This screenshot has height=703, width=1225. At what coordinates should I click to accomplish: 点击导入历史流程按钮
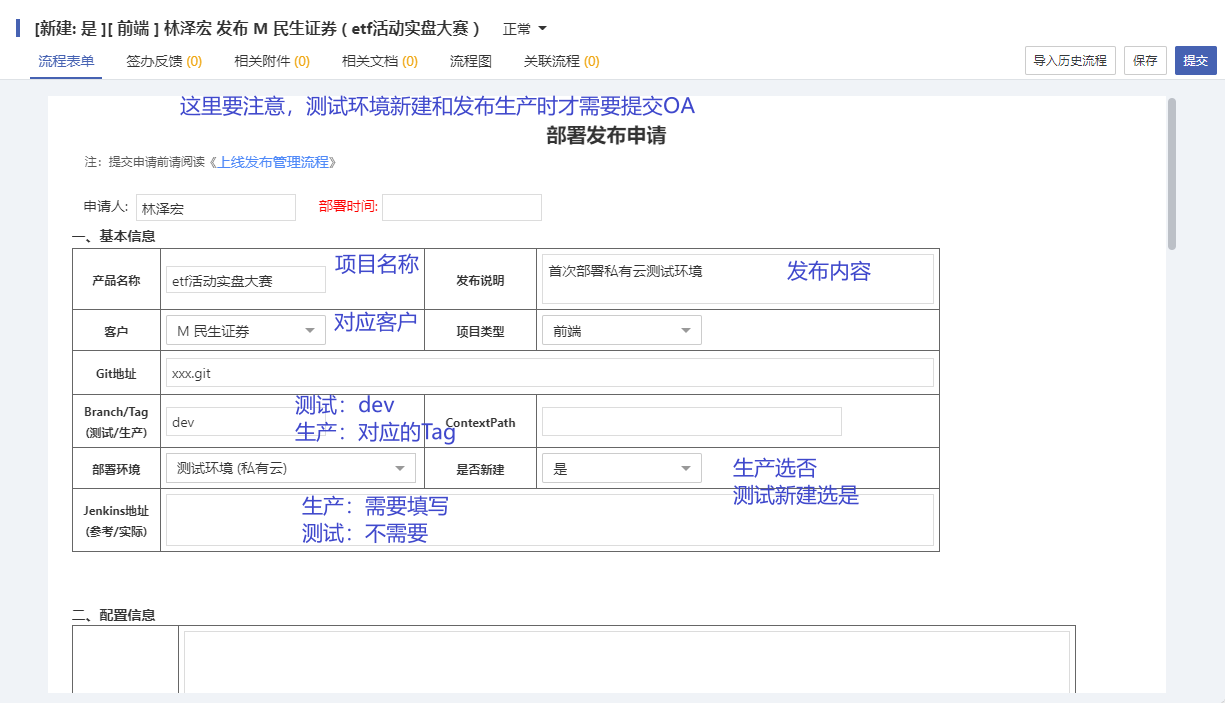coord(1070,60)
